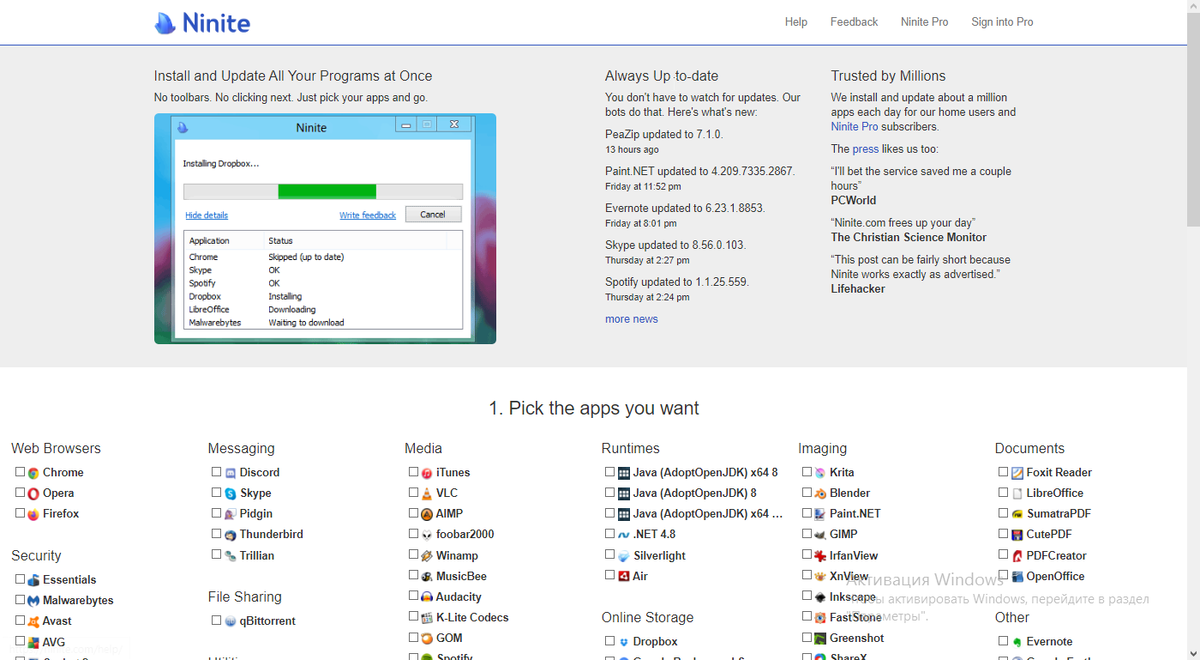This screenshot has width=1200, height=660.
Task: Click the Blender app icon
Action: [820, 493]
